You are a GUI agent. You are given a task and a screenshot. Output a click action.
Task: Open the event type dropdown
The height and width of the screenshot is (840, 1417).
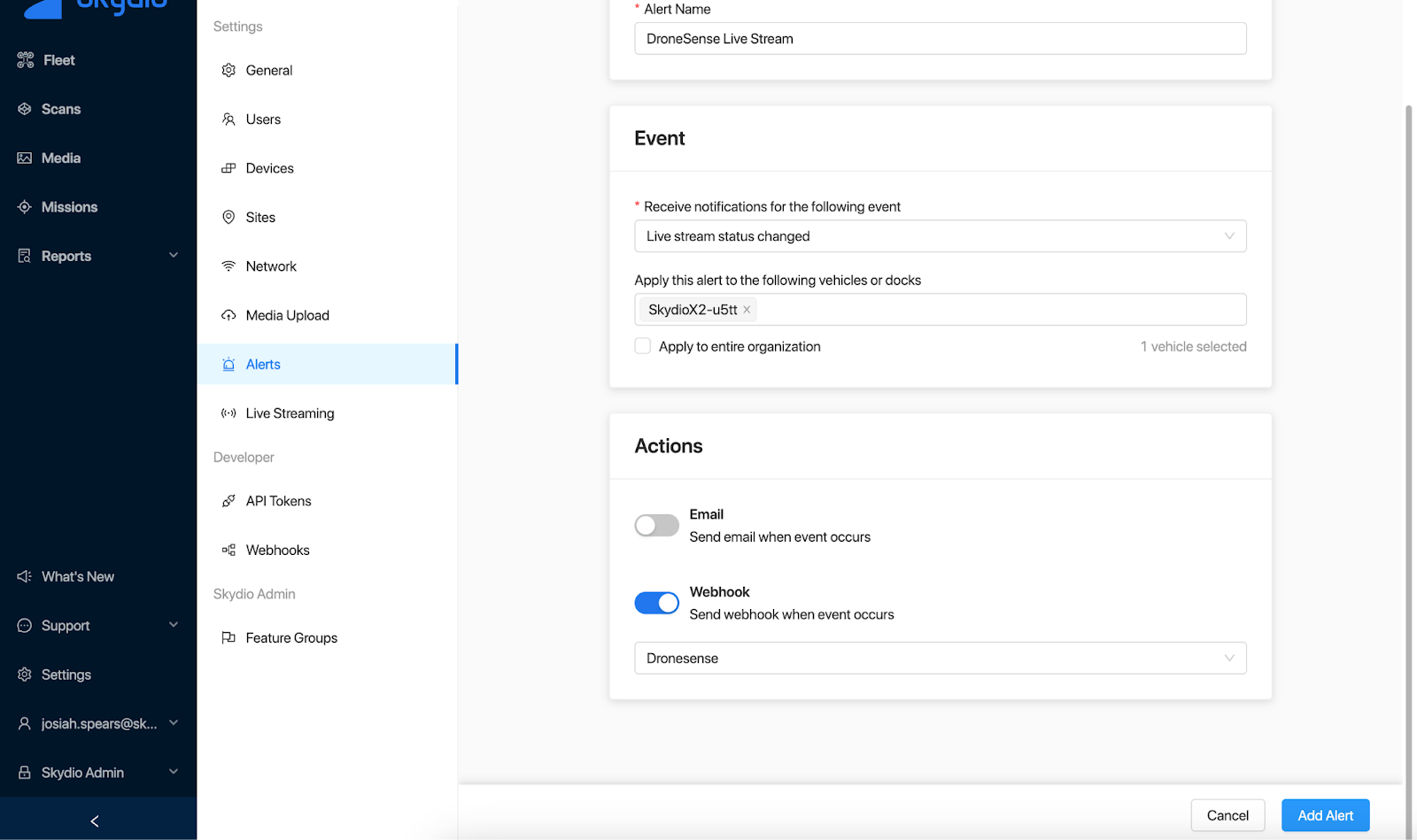(x=941, y=236)
